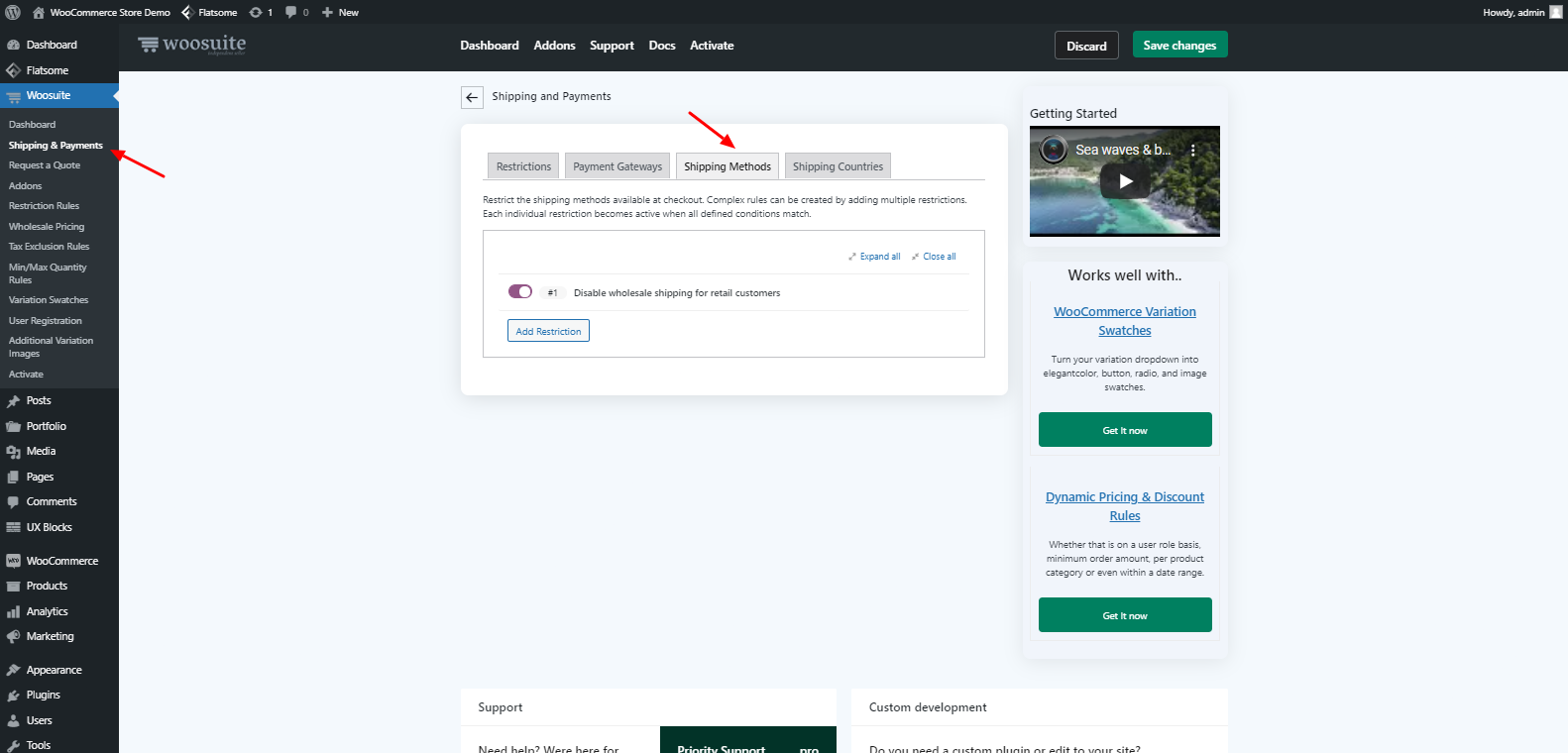Click the Woosuite cart icon in sidebar
This screenshot has height=753, width=1568.
[x=13, y=96]
